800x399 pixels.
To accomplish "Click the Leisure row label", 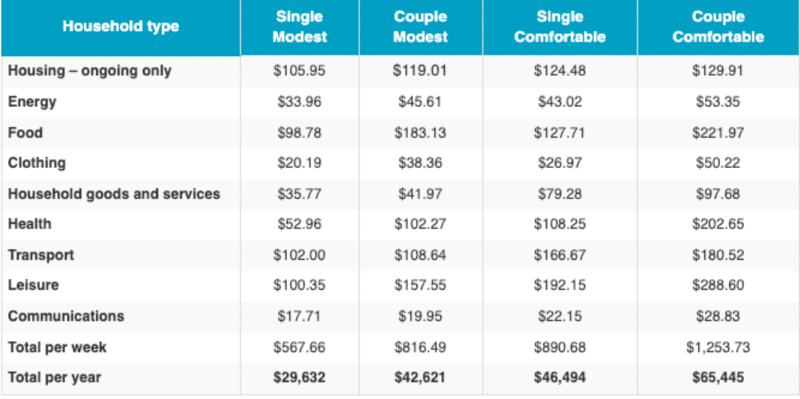I will pos(33,285).
